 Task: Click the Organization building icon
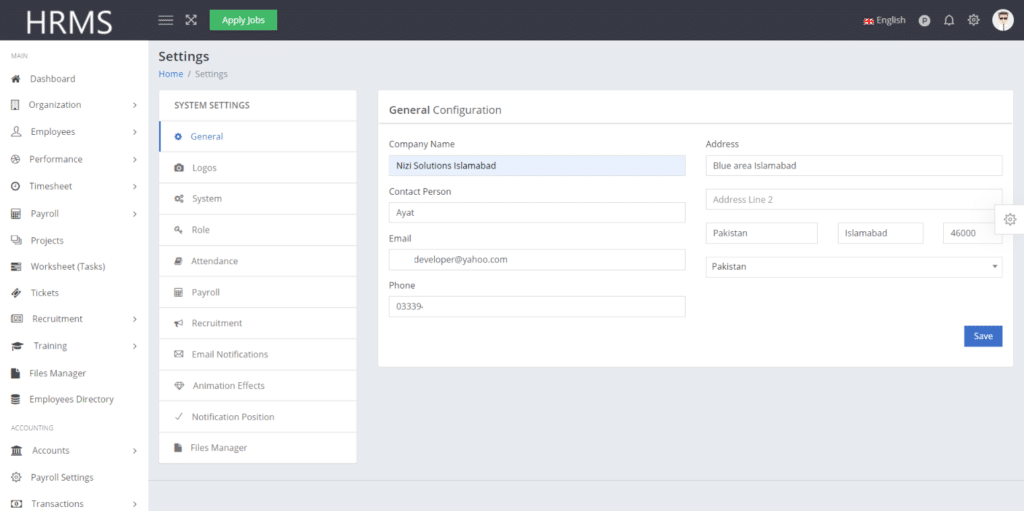(x=16, y=105)
